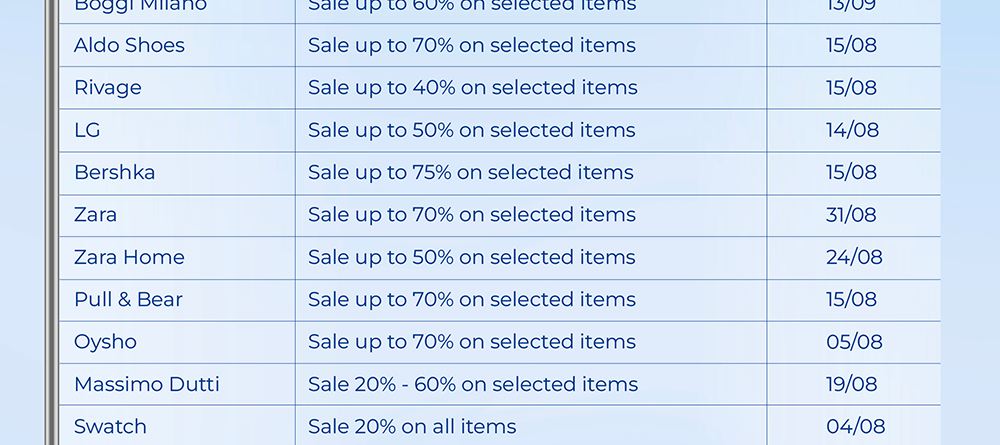Select the 05/08 Oysho end date
Viewport: 1000px width, 445px height.
[854, 342]
